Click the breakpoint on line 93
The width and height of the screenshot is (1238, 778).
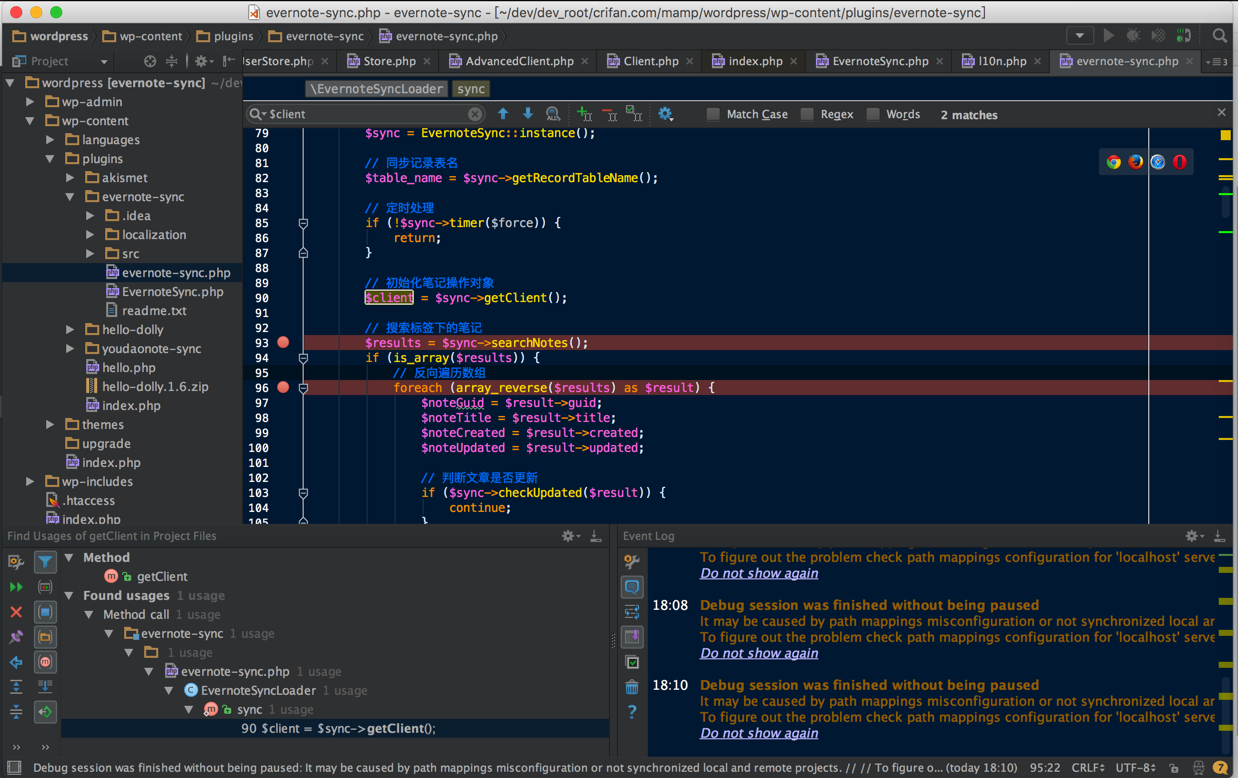283,343
